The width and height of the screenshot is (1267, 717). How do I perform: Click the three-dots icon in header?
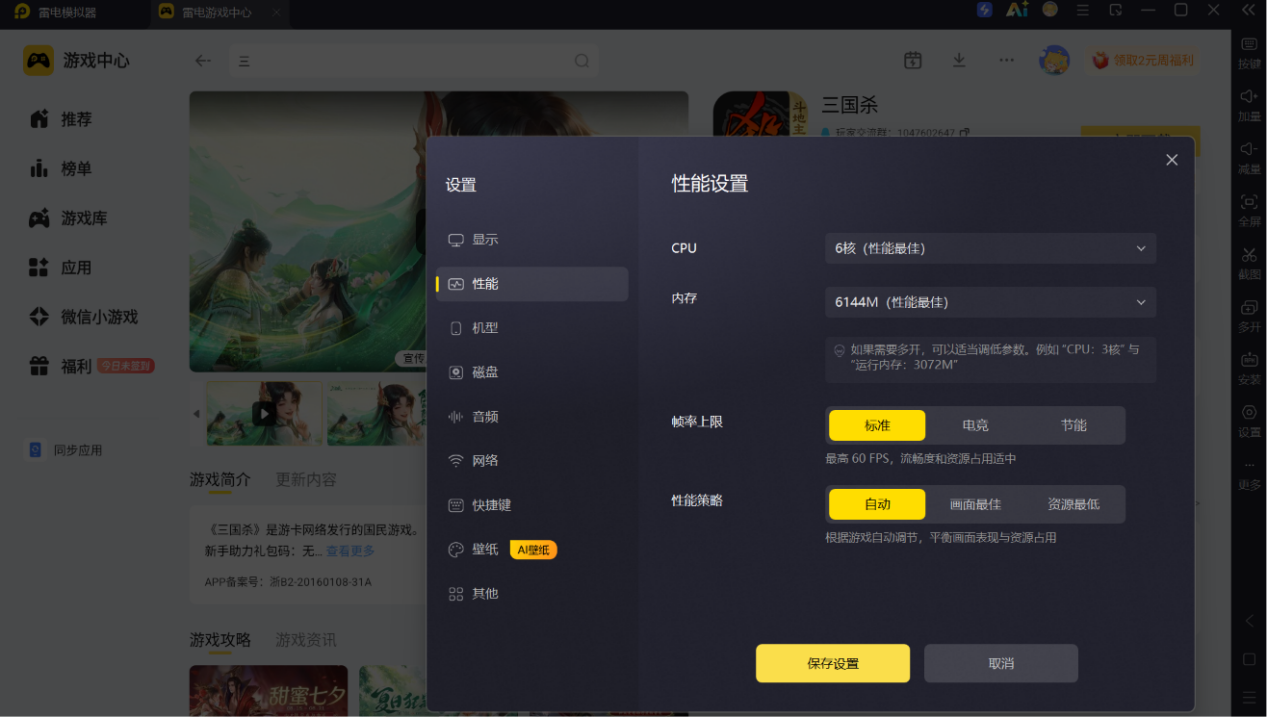click(1006, 60)
